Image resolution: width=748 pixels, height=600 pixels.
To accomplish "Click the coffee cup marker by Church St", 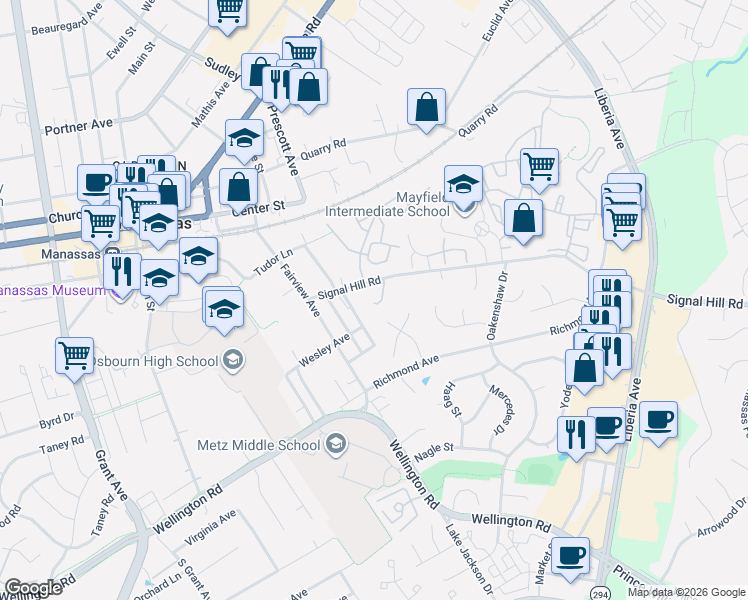I will [95, 186].
